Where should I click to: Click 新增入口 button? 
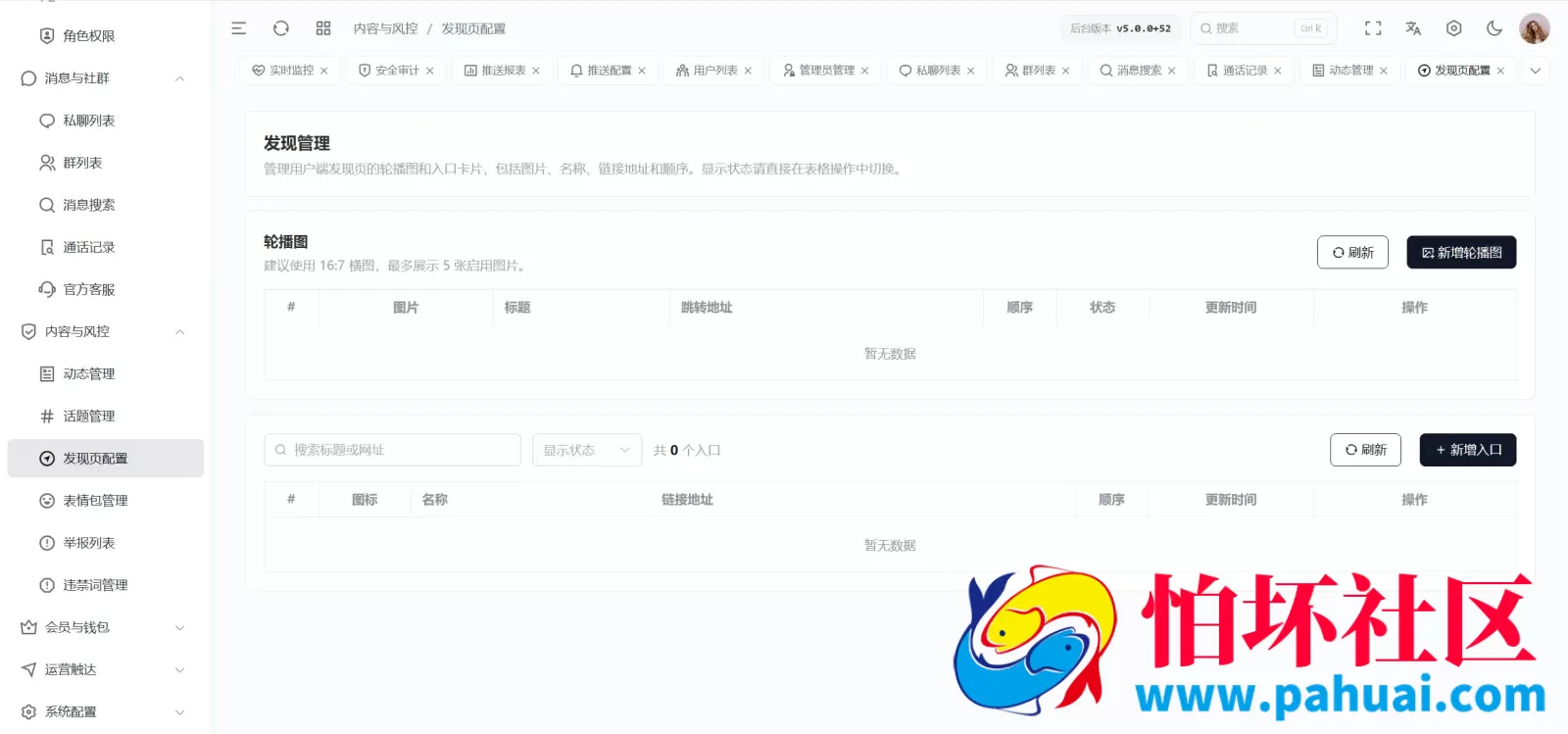pos(1468,450)
